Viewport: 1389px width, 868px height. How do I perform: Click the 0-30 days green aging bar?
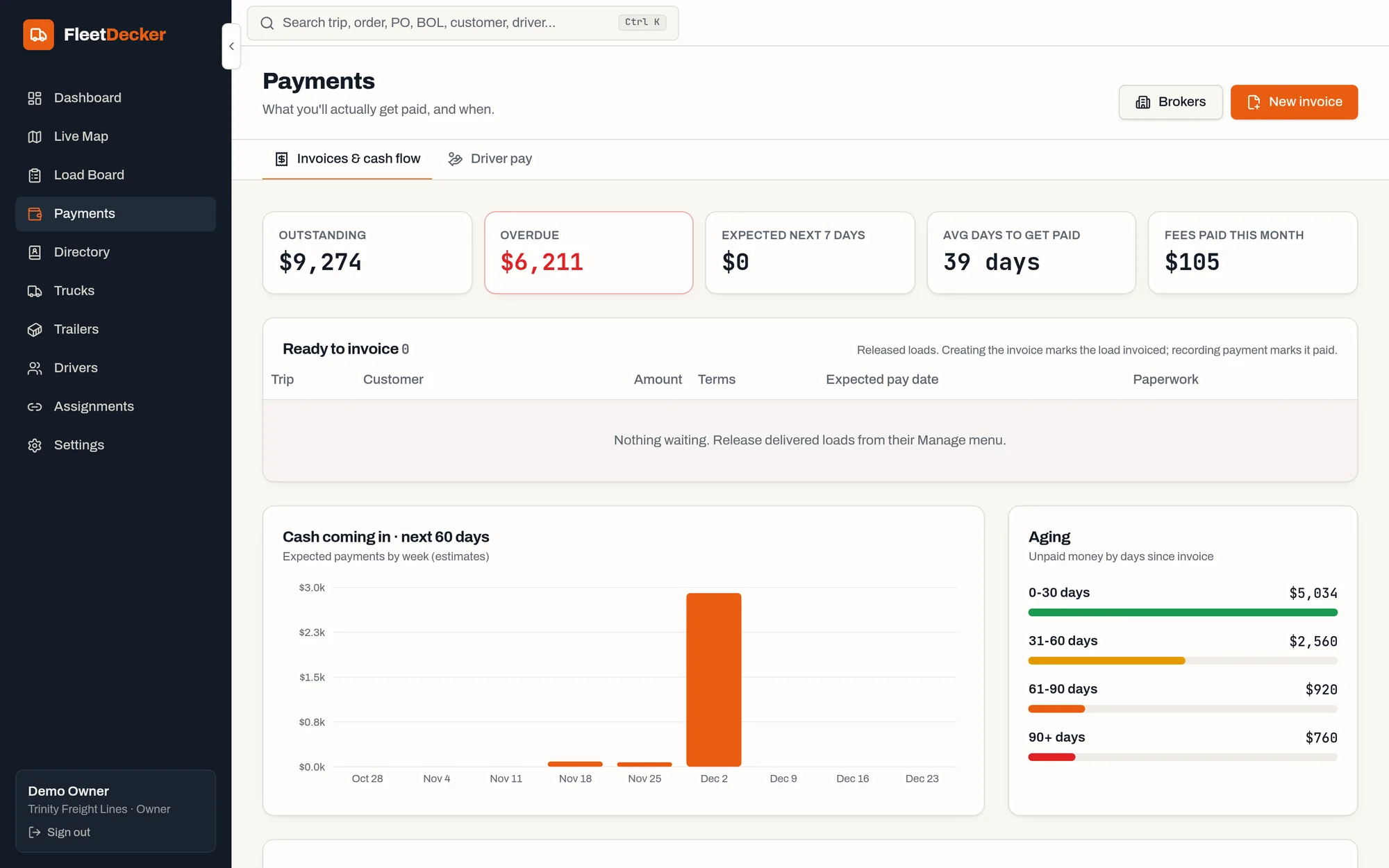[x=1183, y=612]
